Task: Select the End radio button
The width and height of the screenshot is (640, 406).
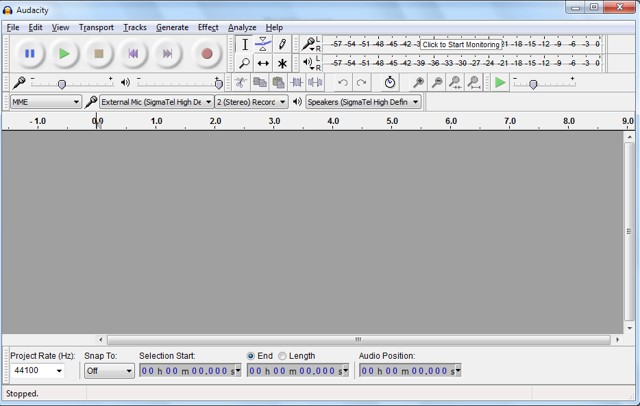Action: (251, 356)
